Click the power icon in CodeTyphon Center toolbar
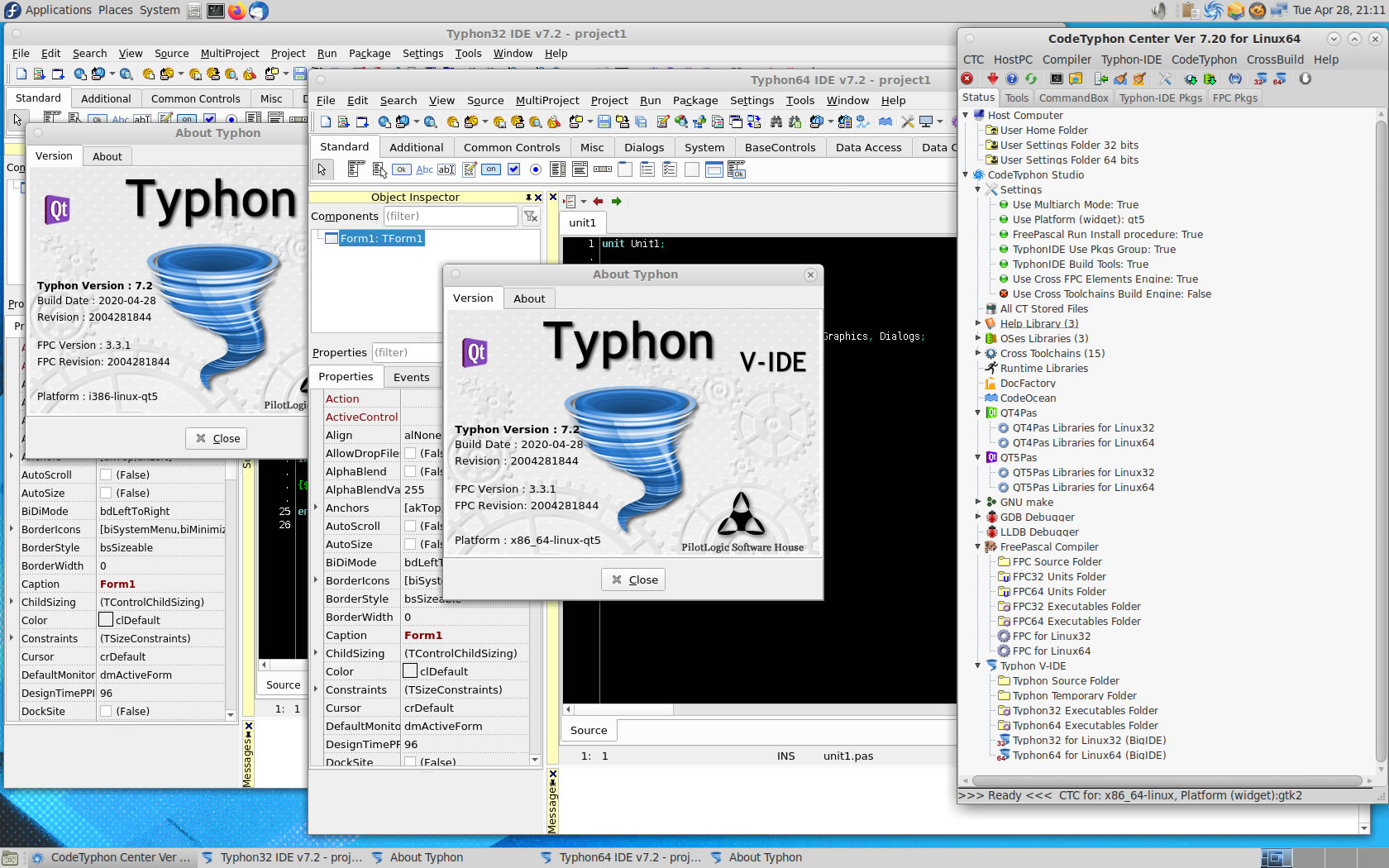The height and width of the screenshot is (868, 1389). click(x=1305, y=79)
